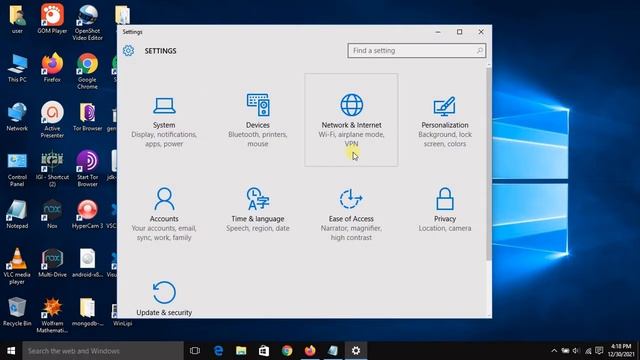Click the Search the web and Windows box
The image size is (640, 360).
(103, 351)
